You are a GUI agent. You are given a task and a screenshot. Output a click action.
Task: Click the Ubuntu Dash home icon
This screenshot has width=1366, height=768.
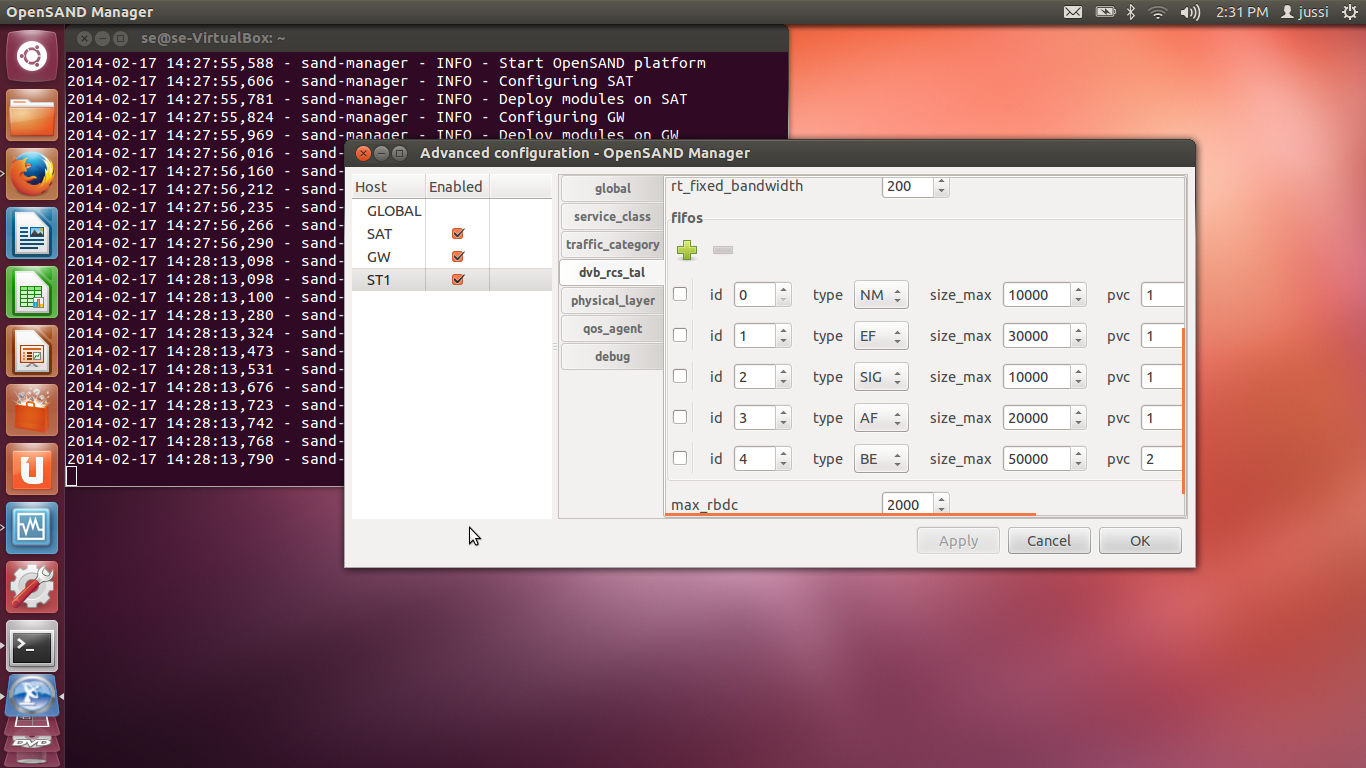click(x=32, y=56)
